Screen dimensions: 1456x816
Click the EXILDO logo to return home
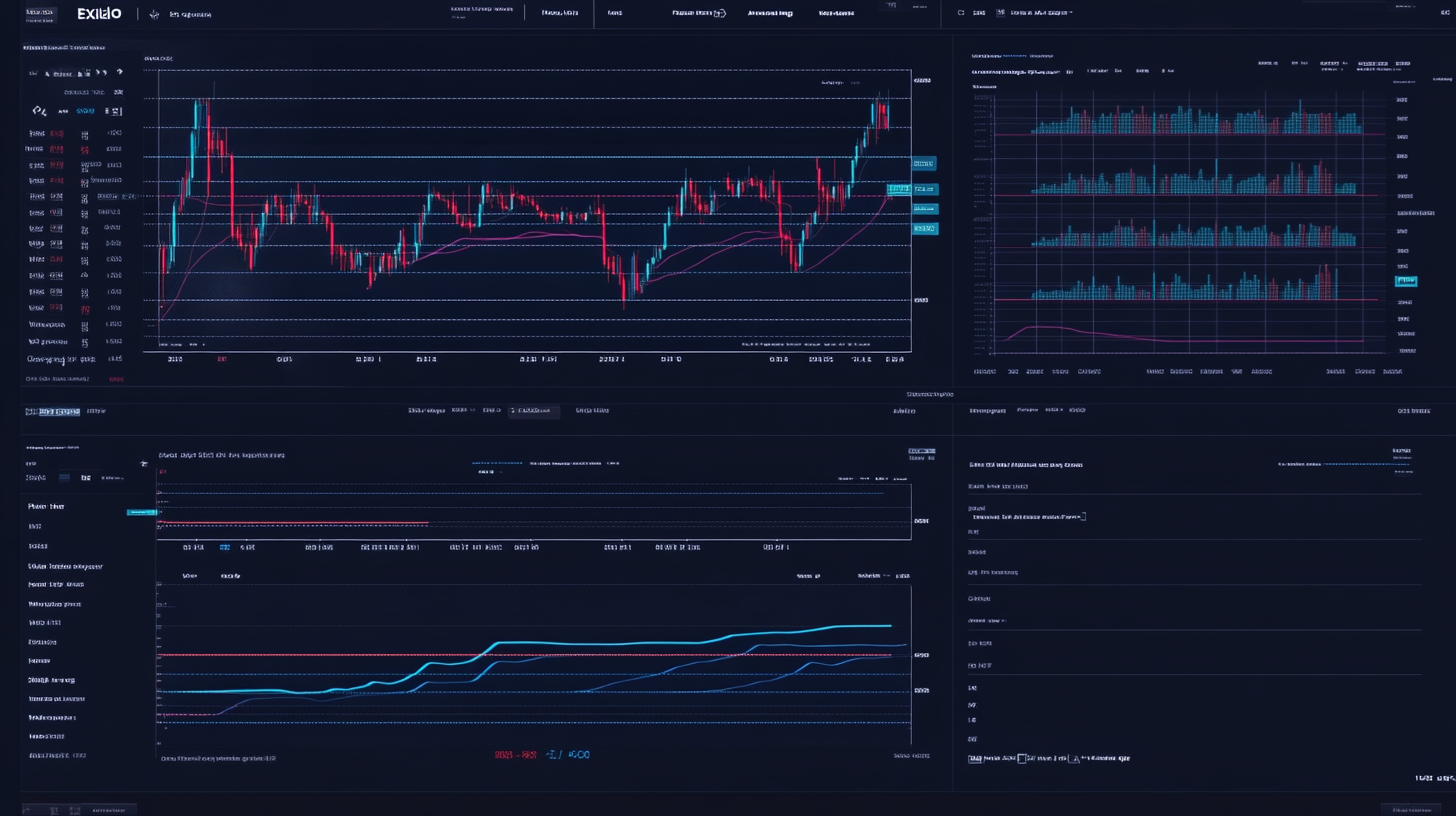99,13
